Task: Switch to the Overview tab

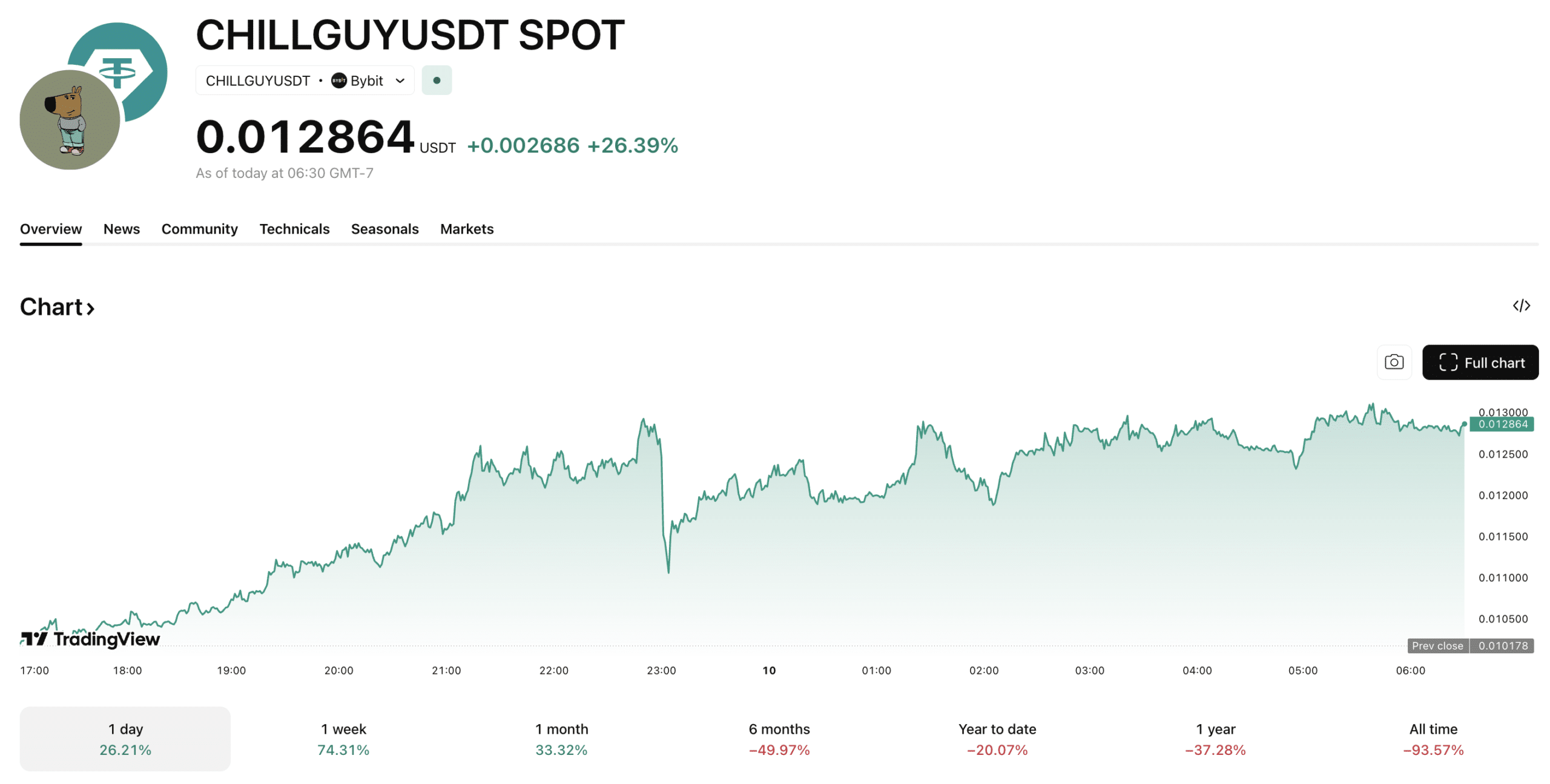Action: coord(51,229)
